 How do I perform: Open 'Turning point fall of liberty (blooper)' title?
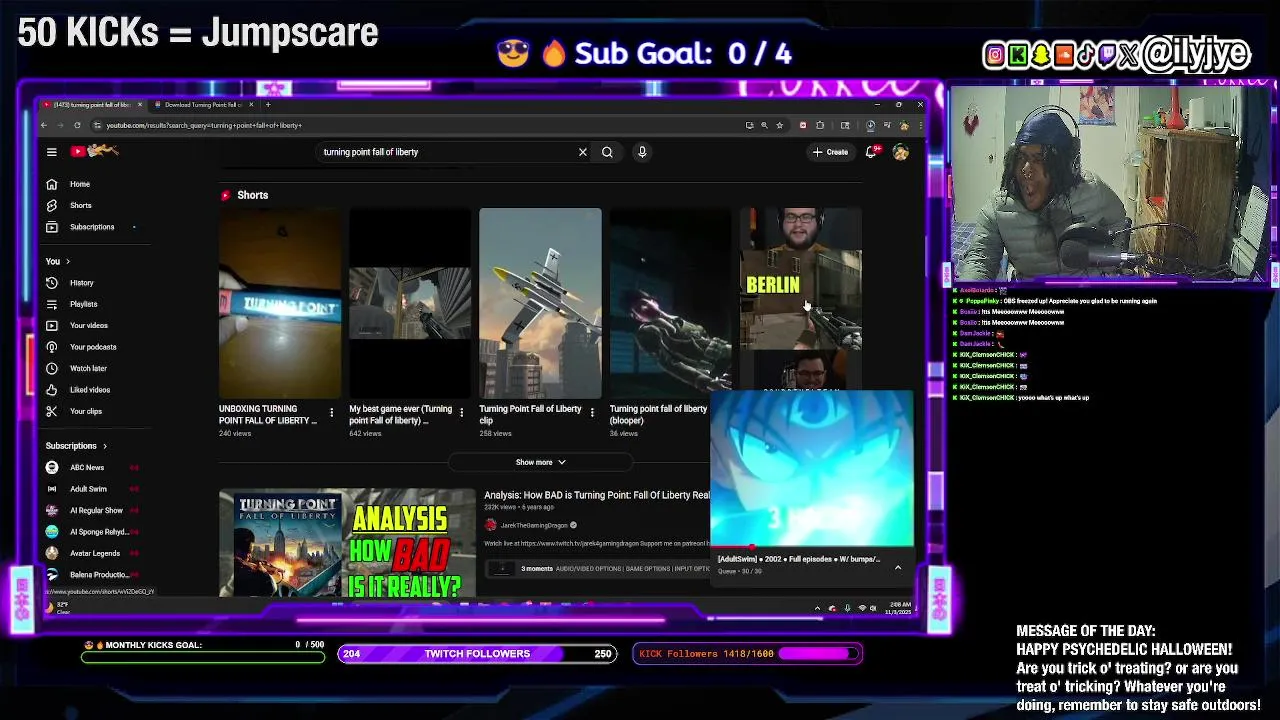pos(658,414)
